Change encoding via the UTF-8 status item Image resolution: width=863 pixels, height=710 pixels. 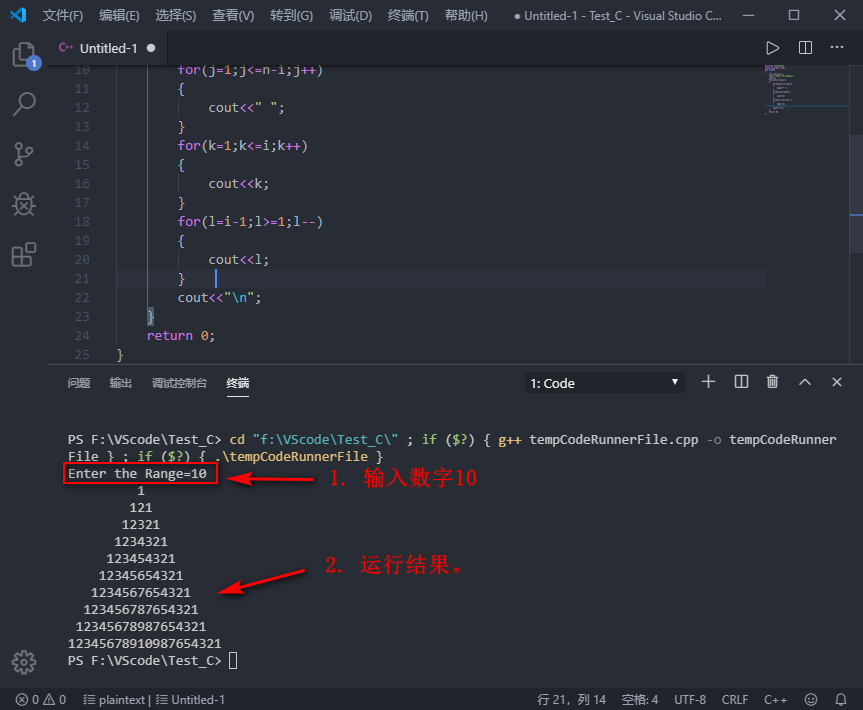tap(690, 699)
